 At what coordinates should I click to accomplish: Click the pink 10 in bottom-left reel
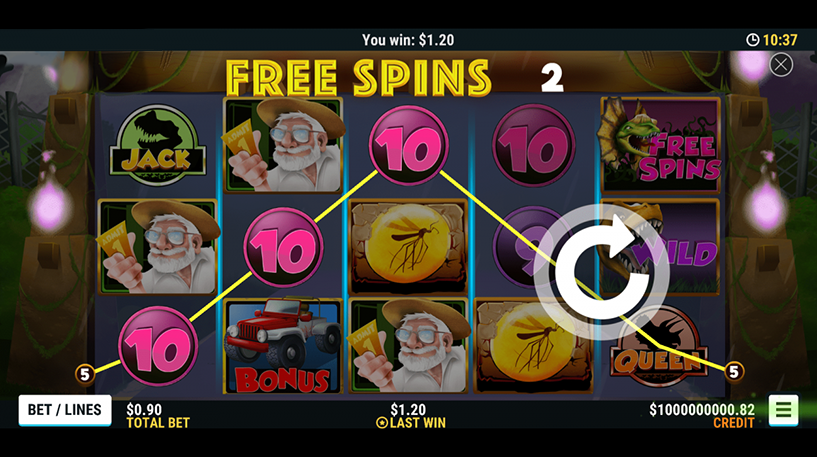pyautogui.click(x=158, y=347)
